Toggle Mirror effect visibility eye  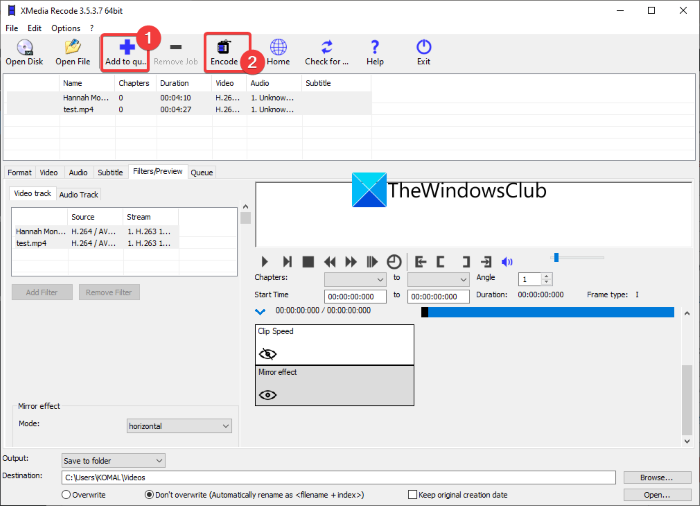click(268, 395)
